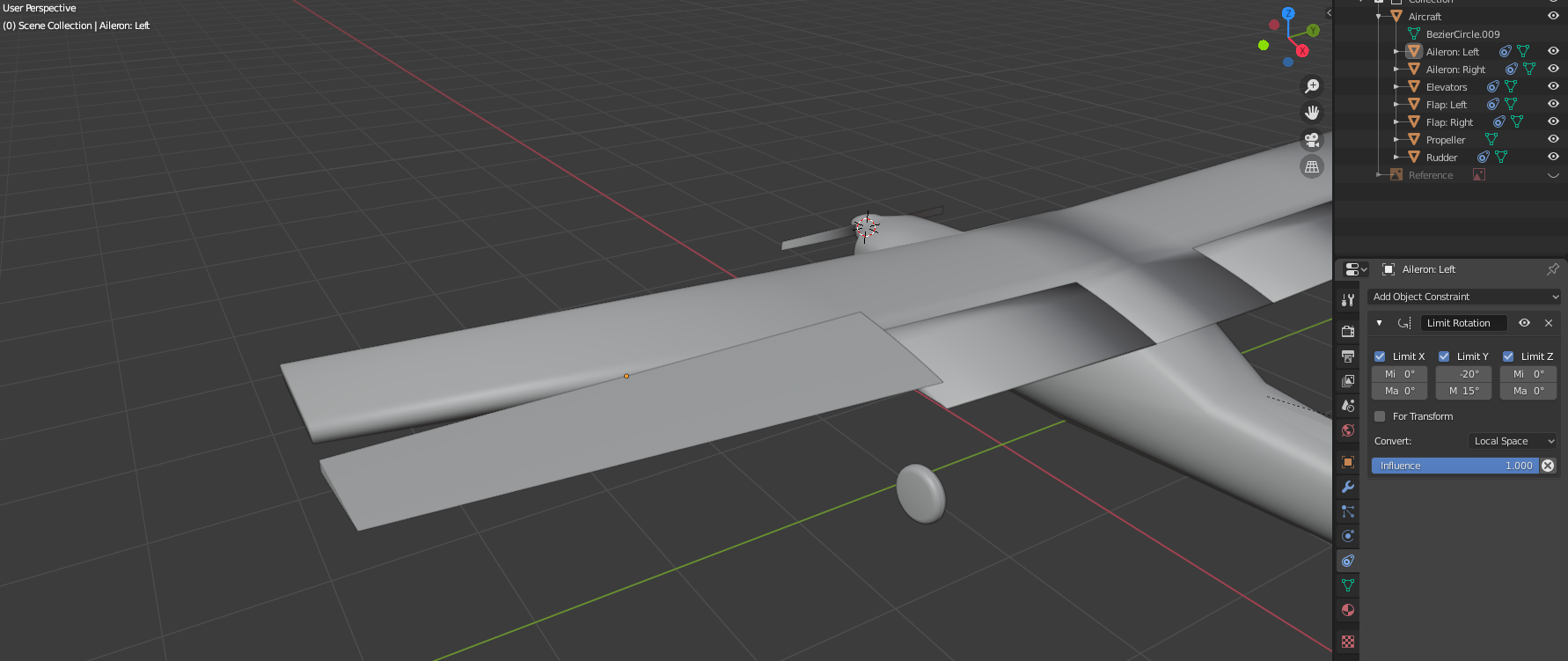Open the Particles properties tab
Image resolution: width=1568 pixels, height=661 pixels.
point(1348,510)
